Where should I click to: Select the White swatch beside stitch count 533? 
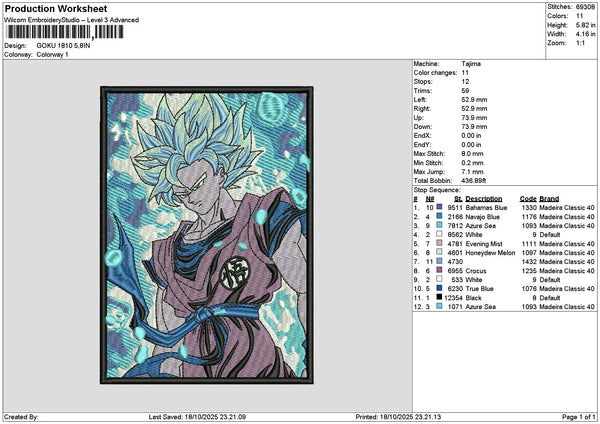point(439,279)
